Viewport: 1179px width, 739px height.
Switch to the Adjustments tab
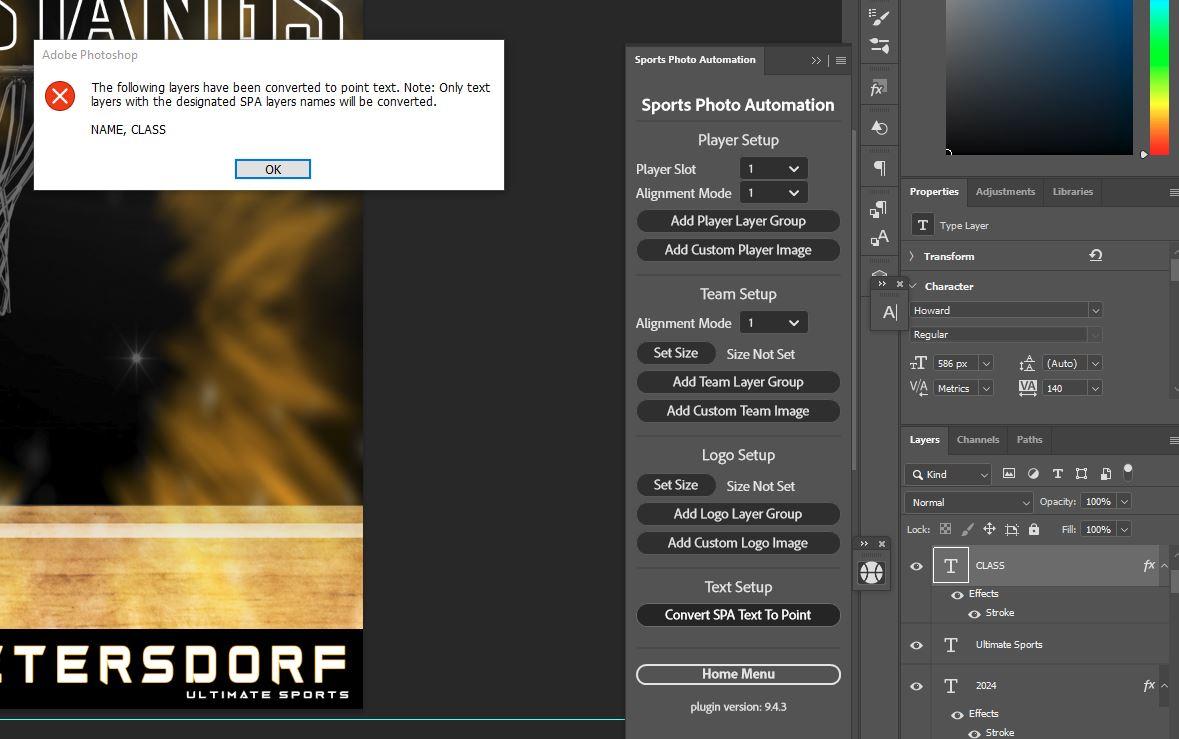pyautogui.click(x=1005, y=192)
